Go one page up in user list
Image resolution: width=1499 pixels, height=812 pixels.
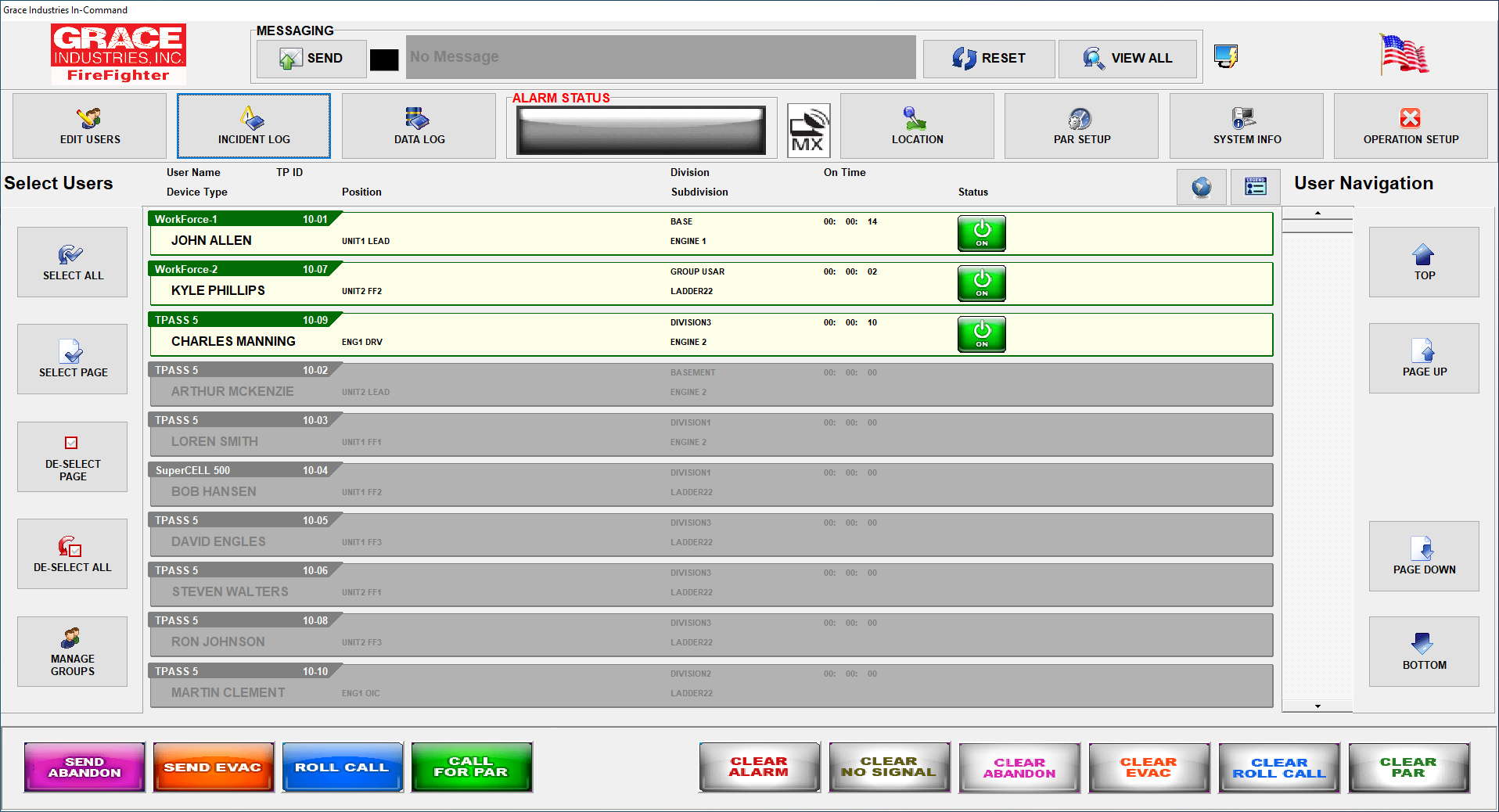(x=1424, y=358)
